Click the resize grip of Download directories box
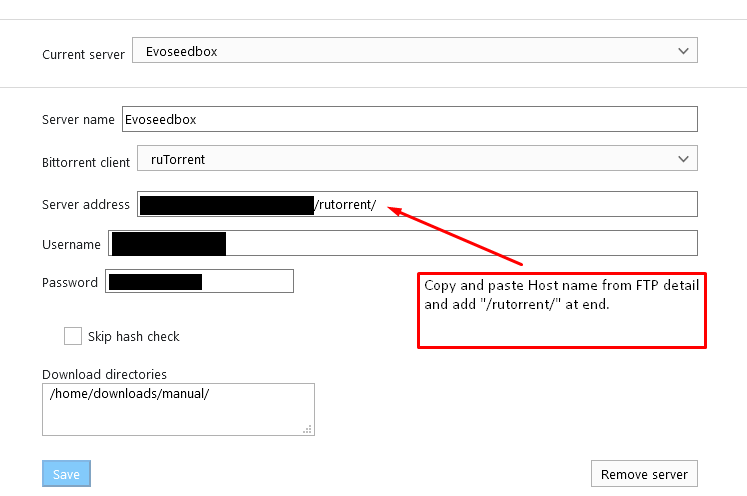The height and width of the screenshot is (496, 747). [x=308, y=429]
